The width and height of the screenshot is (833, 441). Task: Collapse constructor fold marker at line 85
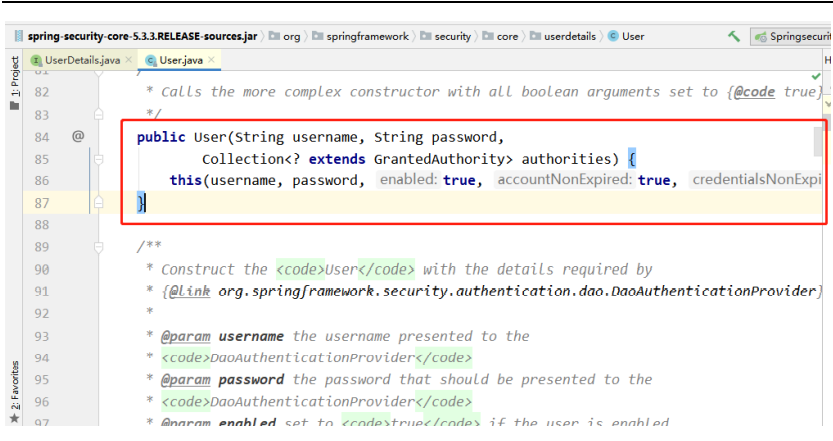[x=99, y=159]
